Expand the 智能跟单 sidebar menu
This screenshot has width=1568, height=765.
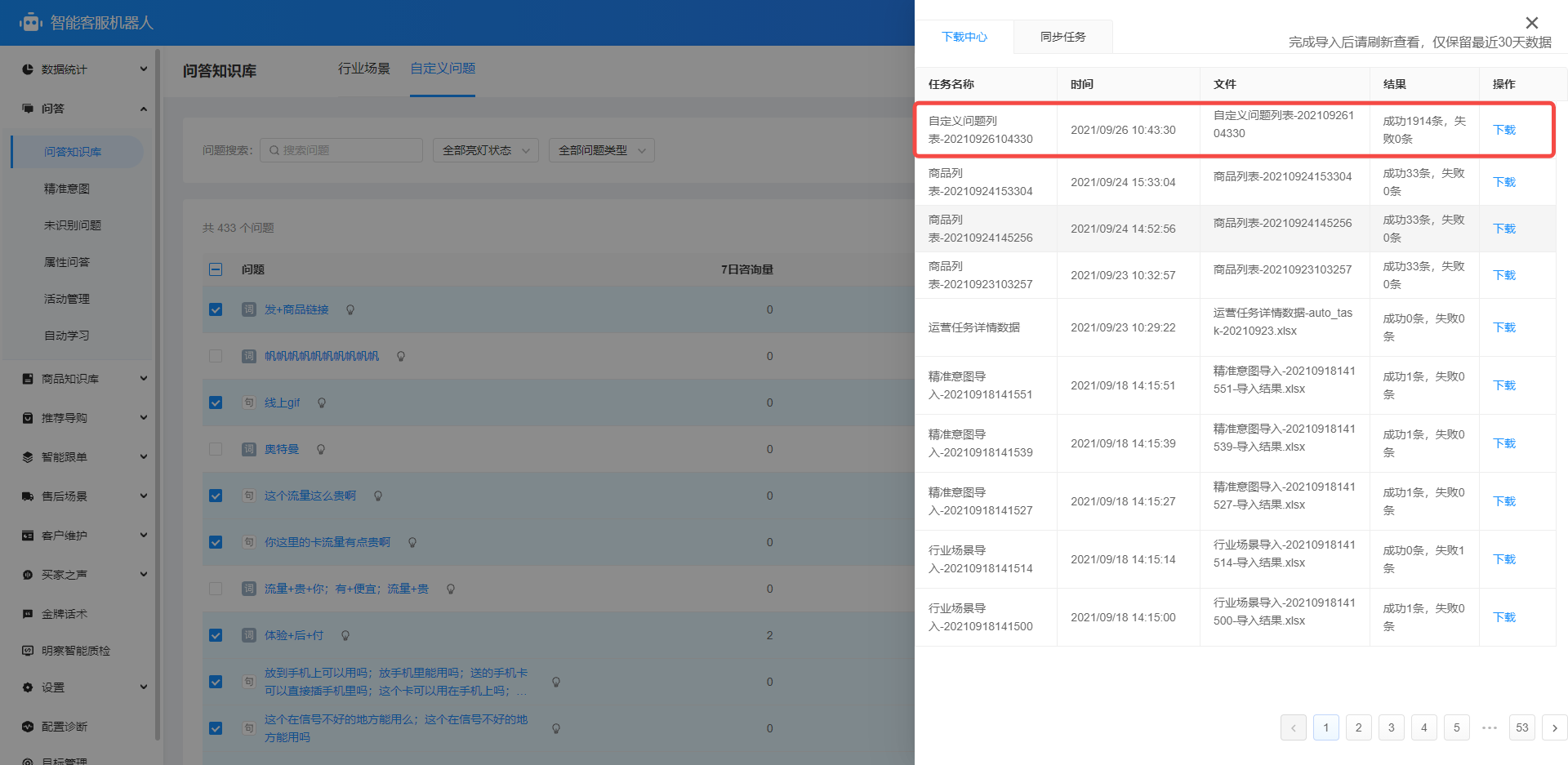(x=144, y=457)
